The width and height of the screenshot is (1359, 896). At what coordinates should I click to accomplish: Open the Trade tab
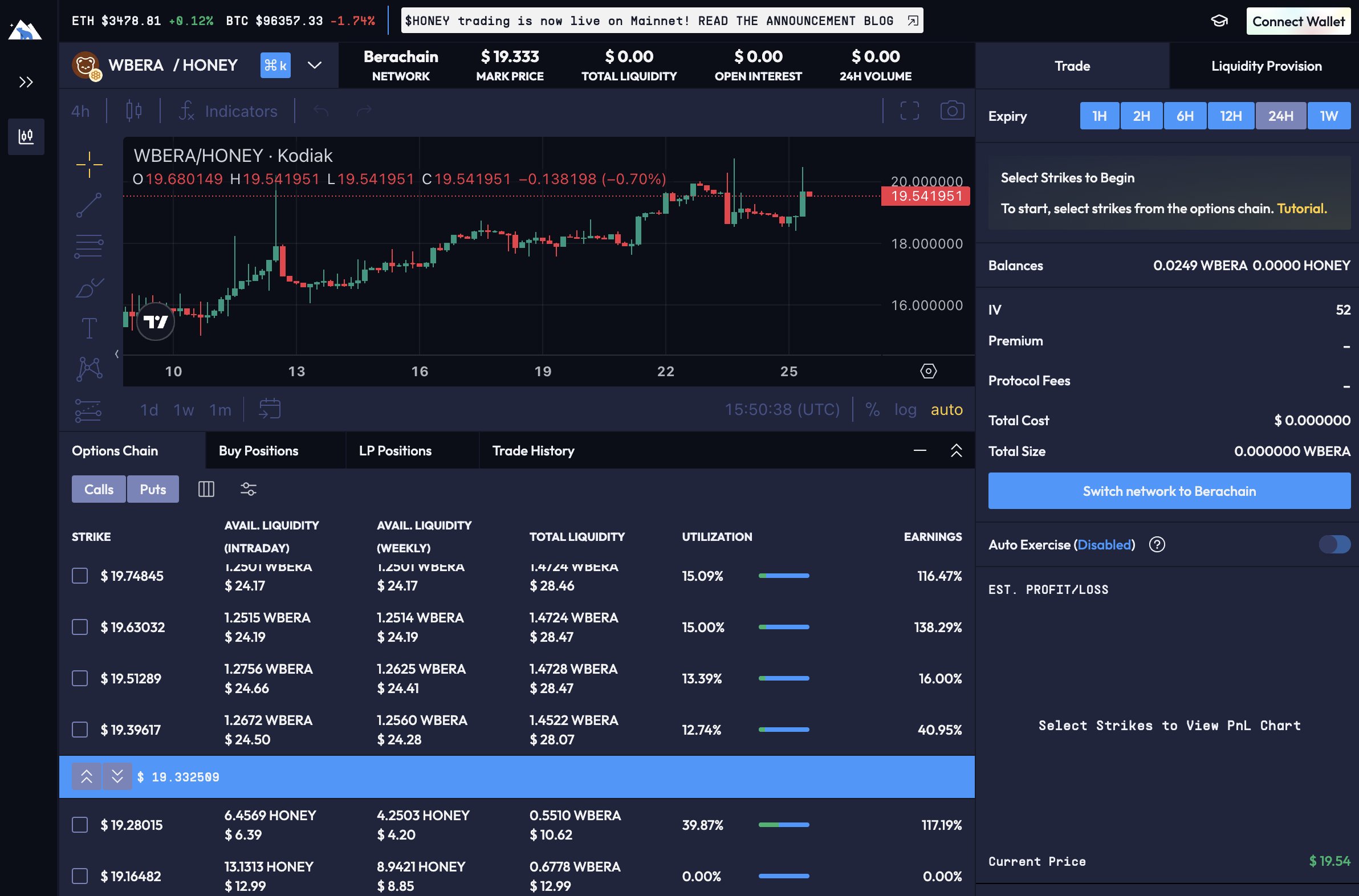[x=1072, y=66]
